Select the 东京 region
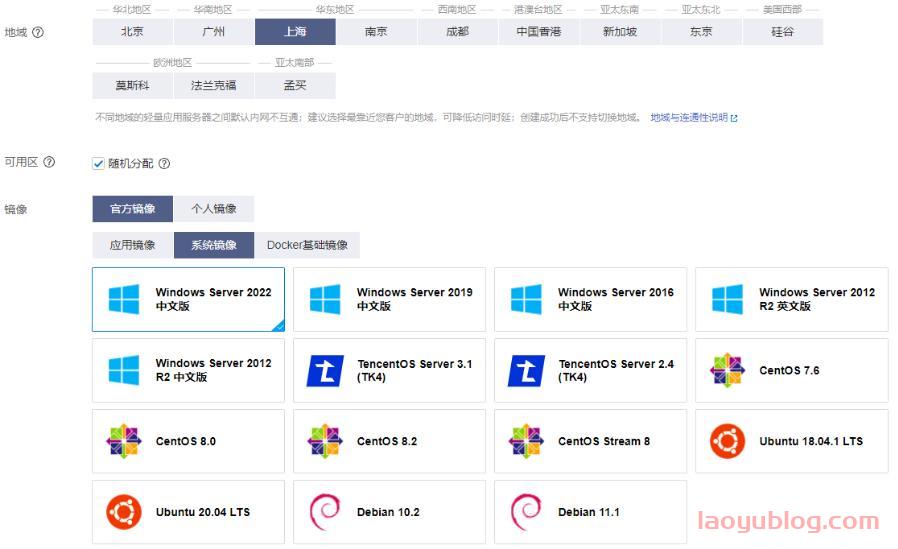The image size is (898, 549). pyautogui.click(x=702, y=31)
